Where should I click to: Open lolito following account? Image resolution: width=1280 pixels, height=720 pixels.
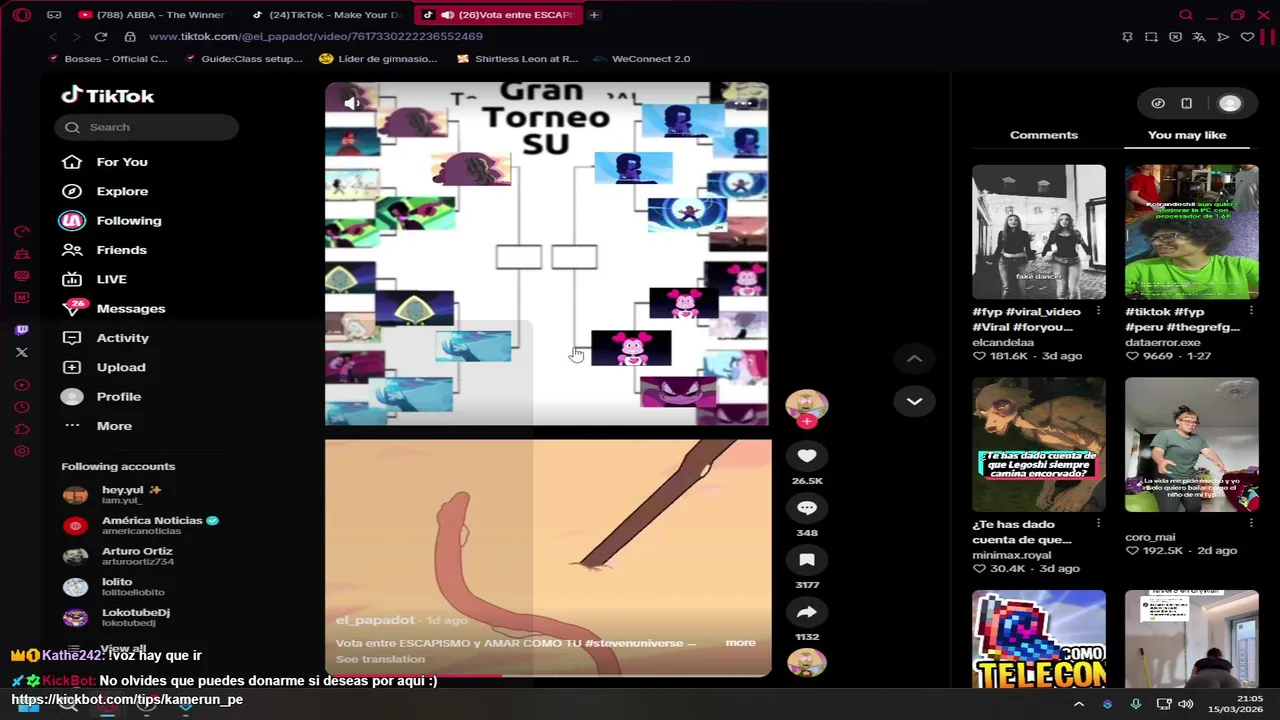tap(115, 586)
